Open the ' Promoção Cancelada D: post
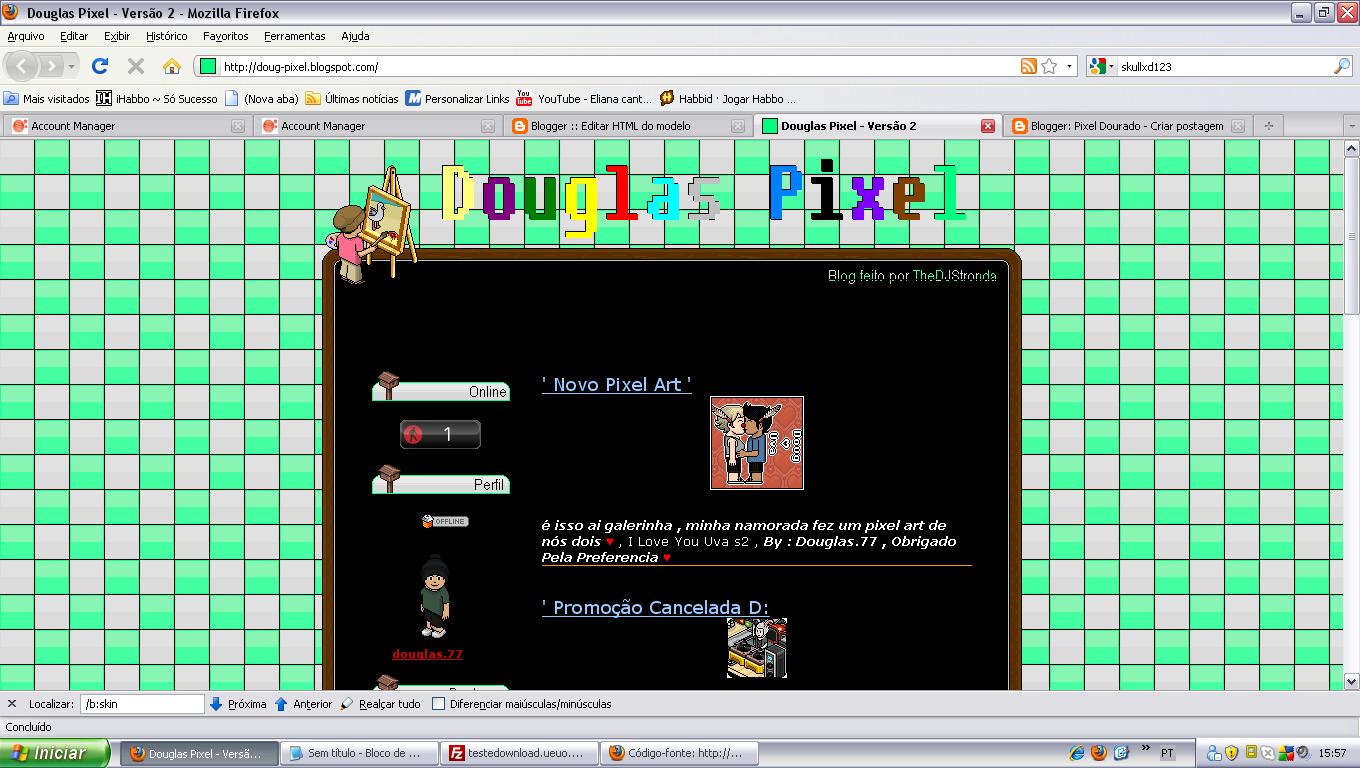The height and width of the screenshot is (768, 1360). [x=655, y=608]
